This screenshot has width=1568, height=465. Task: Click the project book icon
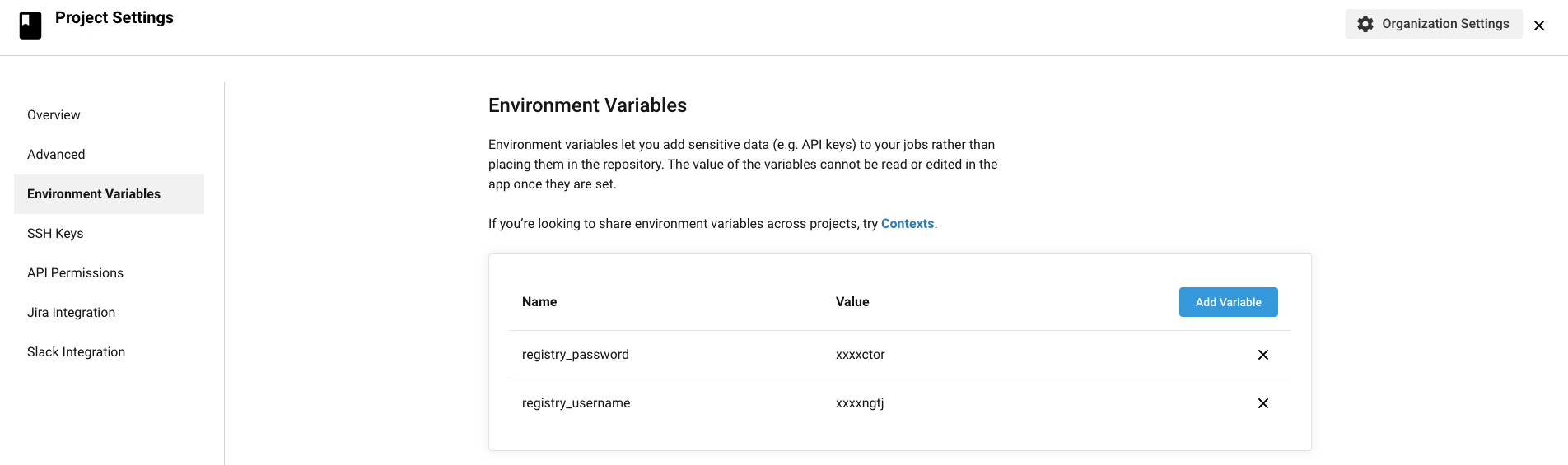30,25
